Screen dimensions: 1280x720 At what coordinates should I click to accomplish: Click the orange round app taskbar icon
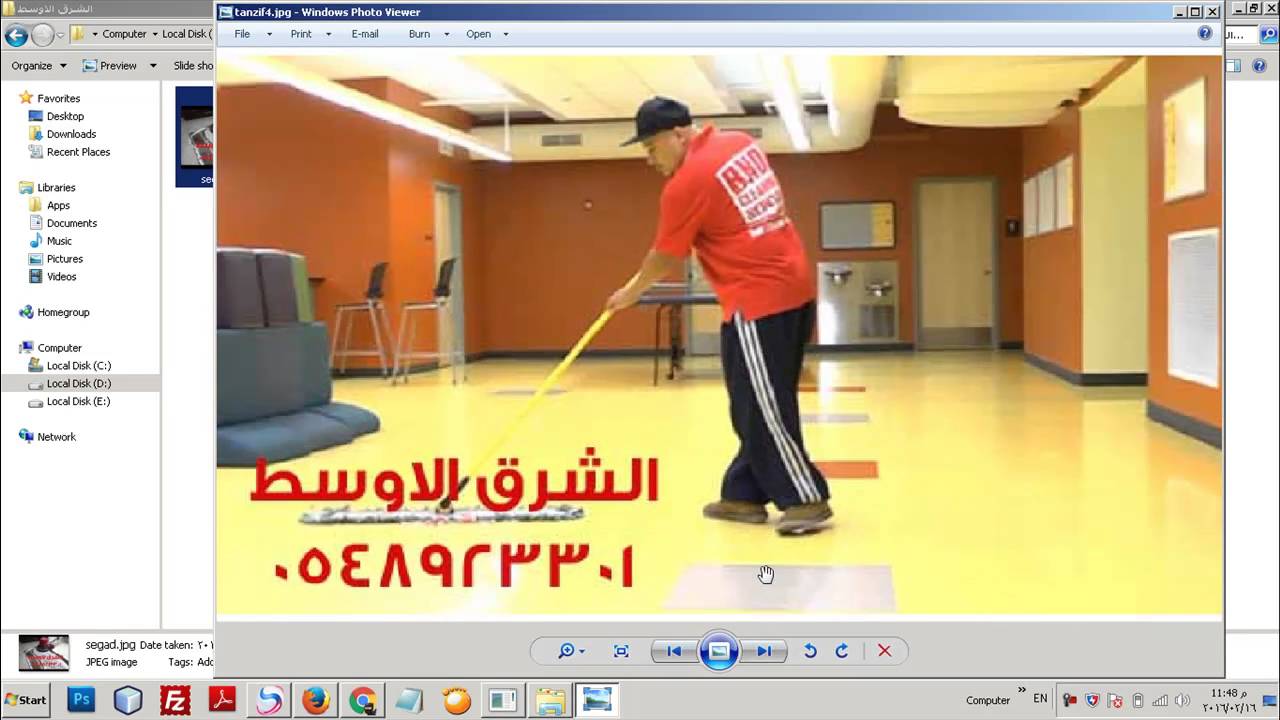(457, 700)
